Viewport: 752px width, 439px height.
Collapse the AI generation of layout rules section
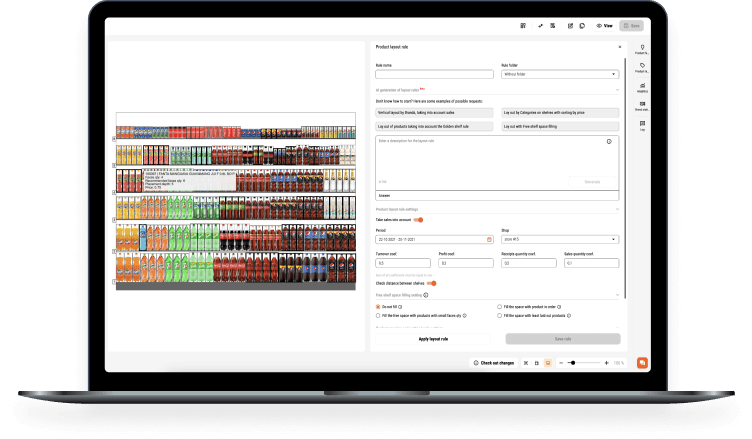click(x=617, y=90)
